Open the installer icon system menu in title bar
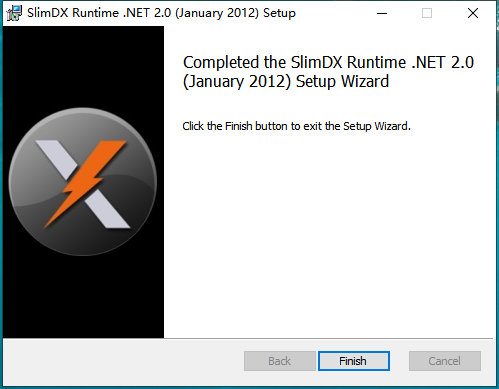This screenshot has height=389, width=499. pyautogui.click(x=14, y=13)
